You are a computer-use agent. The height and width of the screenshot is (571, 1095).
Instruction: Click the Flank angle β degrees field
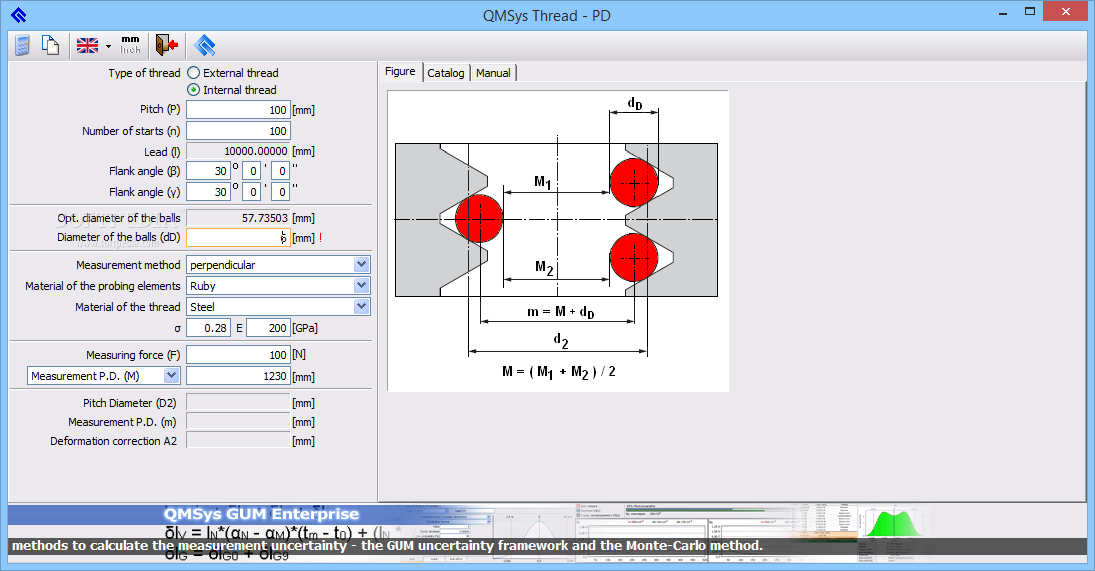(x=208, y=171)
